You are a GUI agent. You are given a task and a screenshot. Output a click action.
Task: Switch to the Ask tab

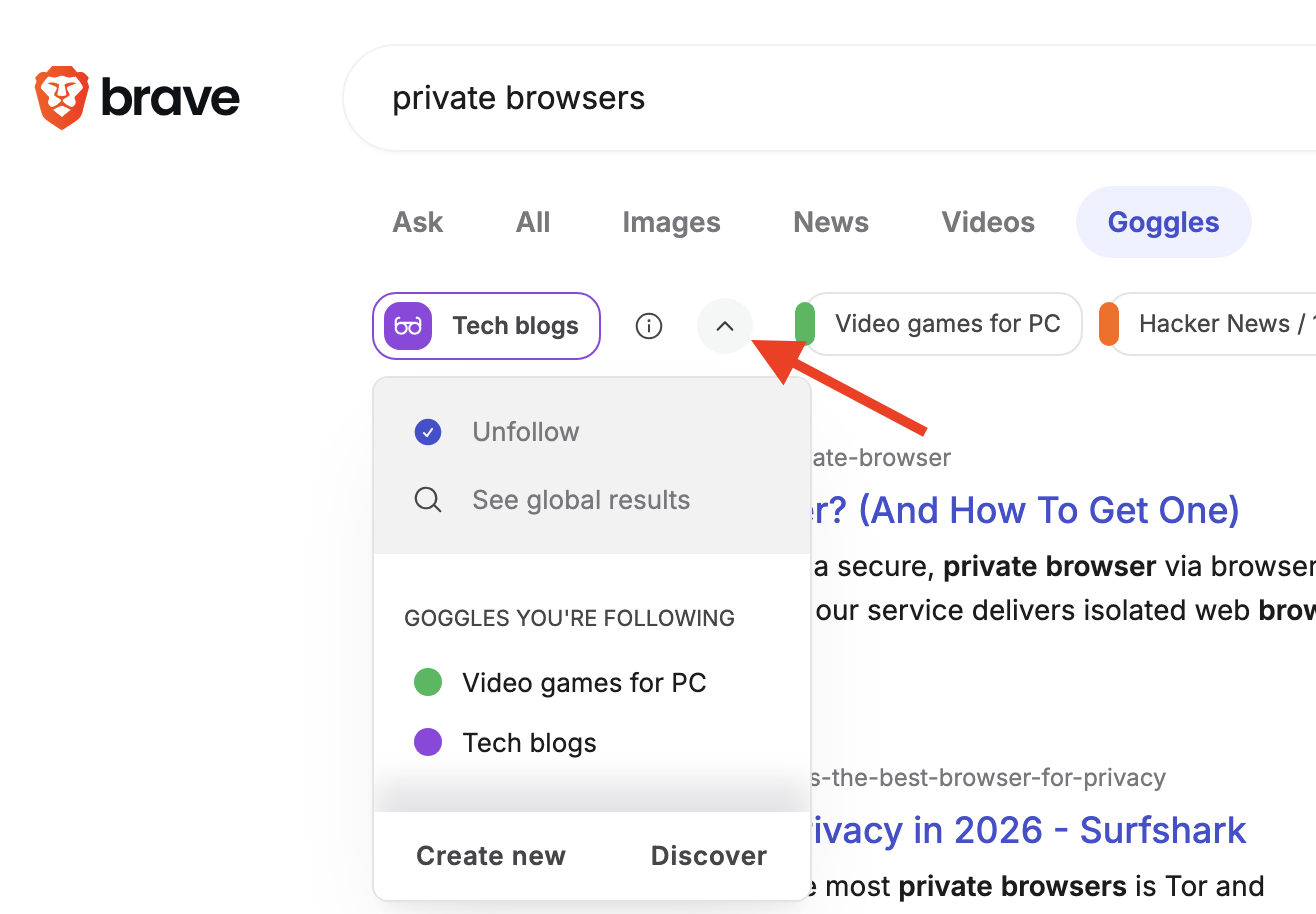click(x=418, y=222)
